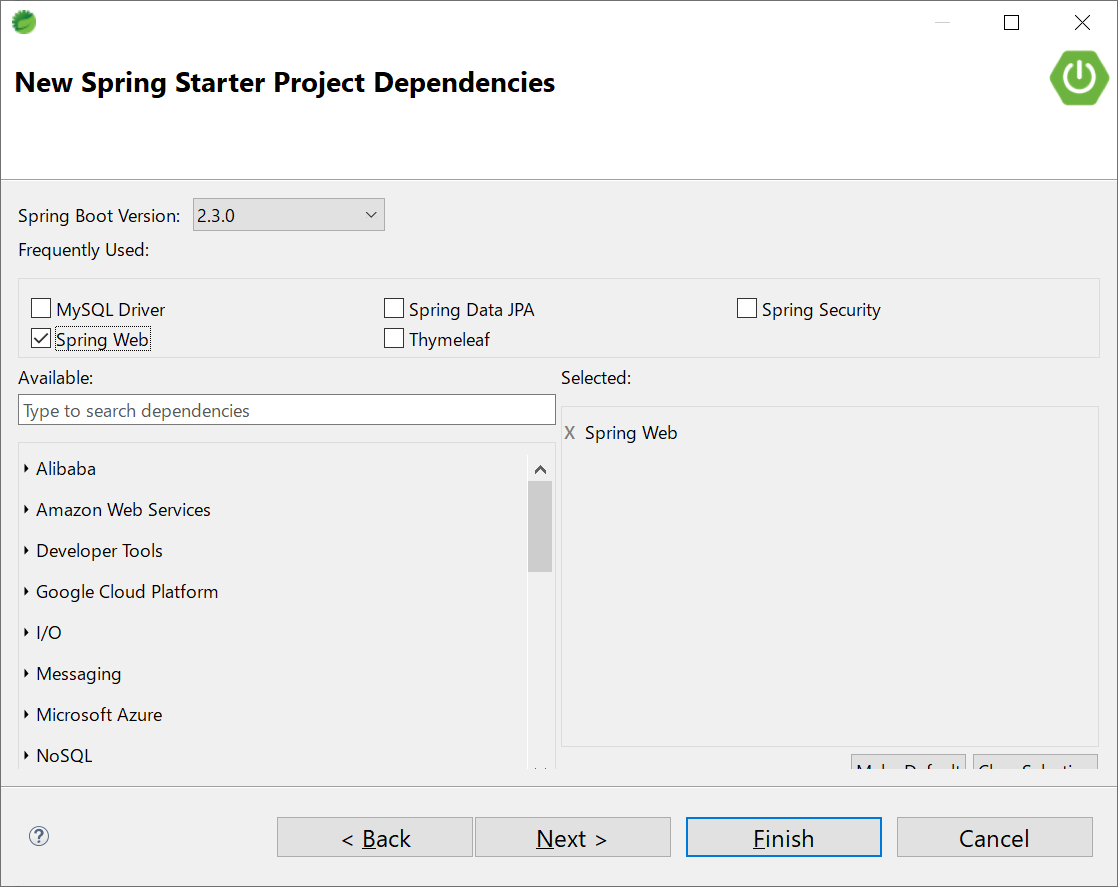The height and width of the screenshot is (887, 1118).
Task: Select the Microsoft Azure tree item
Action: 99,714
